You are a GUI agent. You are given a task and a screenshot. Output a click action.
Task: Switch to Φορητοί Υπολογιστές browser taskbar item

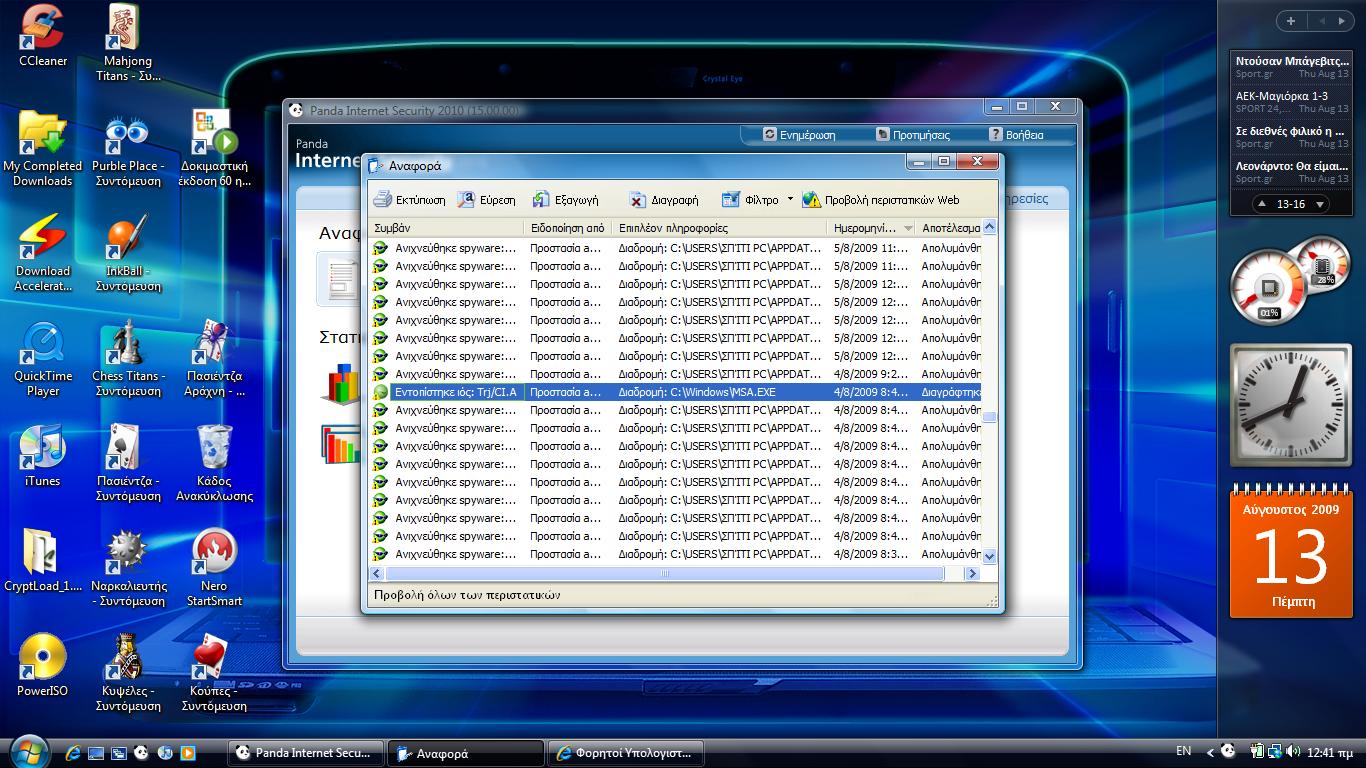(626, 753)
